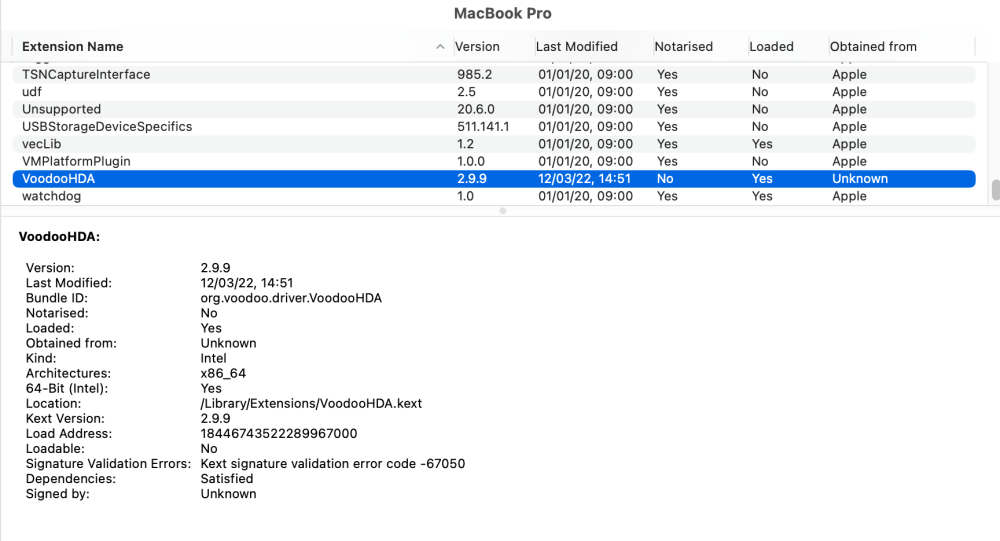
Task: Click the VoodooHDA: detail heading
Action: pos(59,237)
